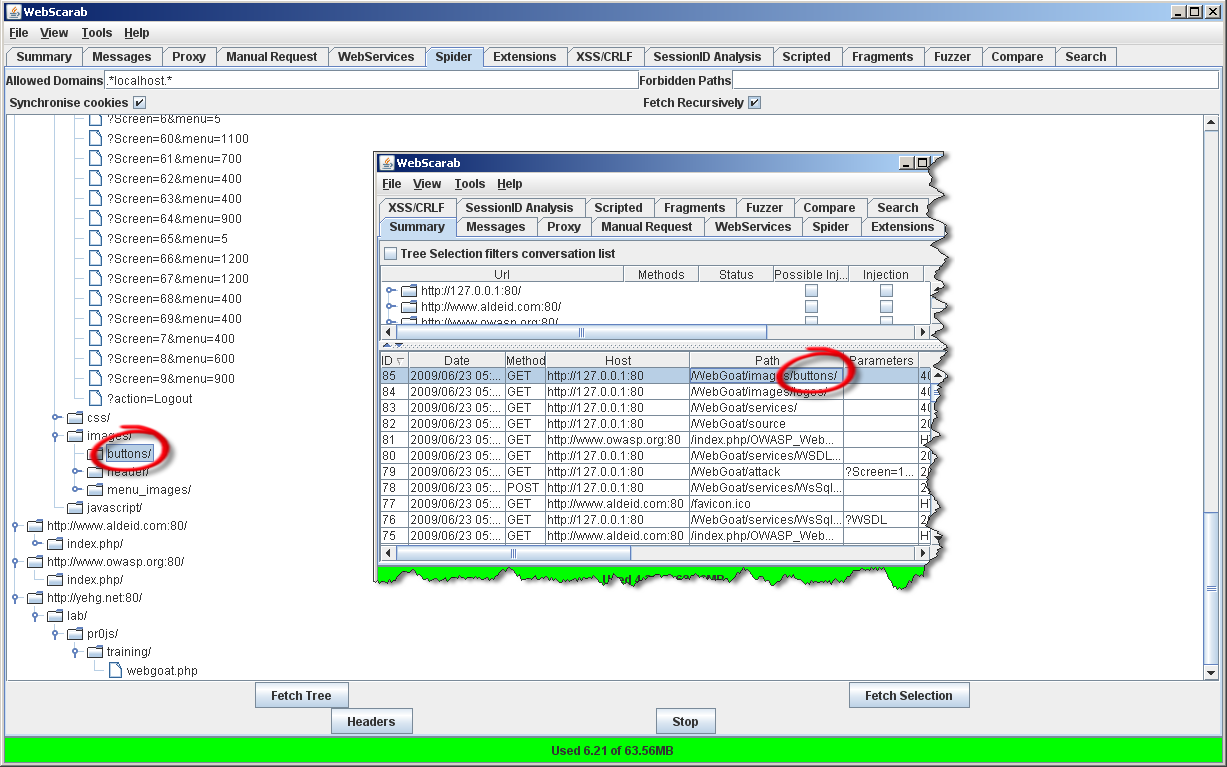Switch to the SessionID Analysis tab in the main tab row
Image resolution: width=1227 pixels, height=767 pixels.
pyautogui.click(x=706, y=57)
